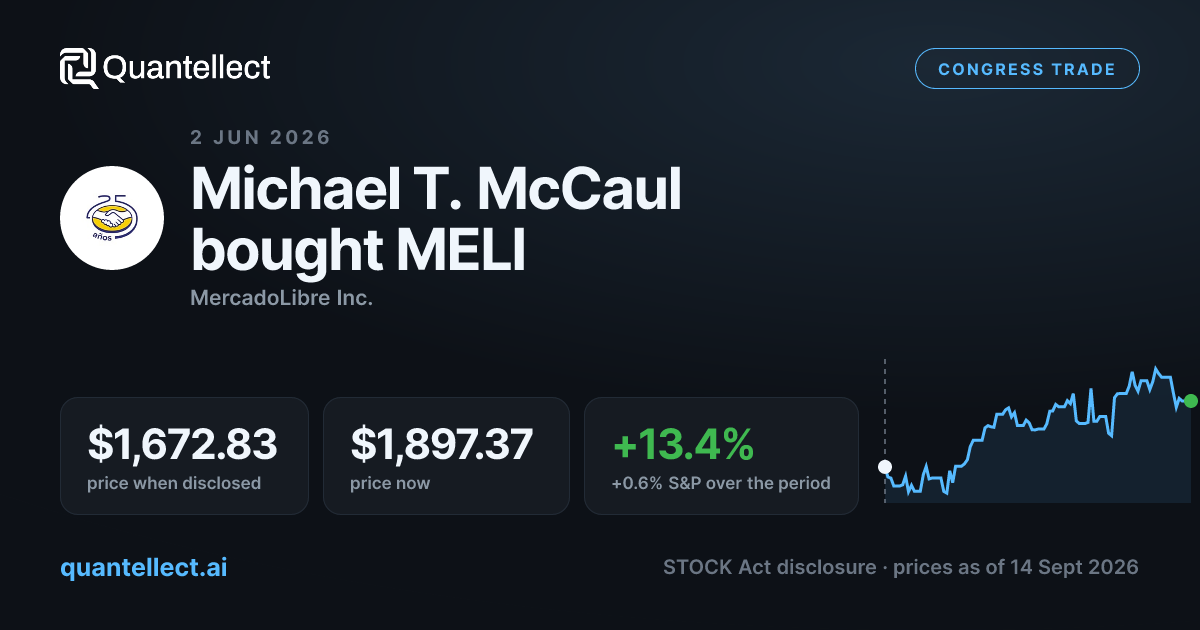
Task: Click the MercadoLibre Inc. company name
Action: tap(281, 298)
